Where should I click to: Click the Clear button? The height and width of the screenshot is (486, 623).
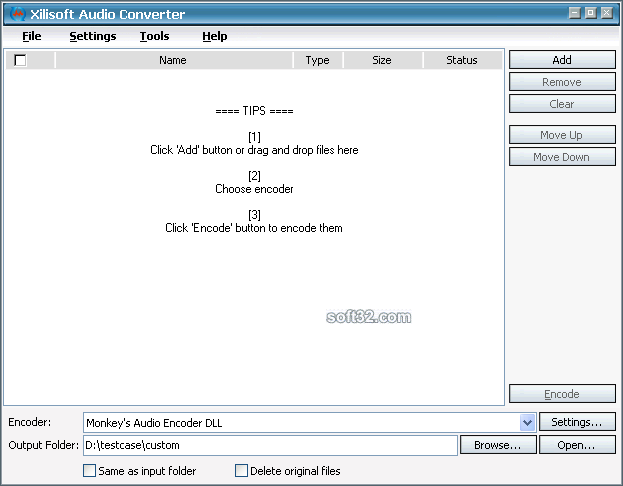(562, 104)
